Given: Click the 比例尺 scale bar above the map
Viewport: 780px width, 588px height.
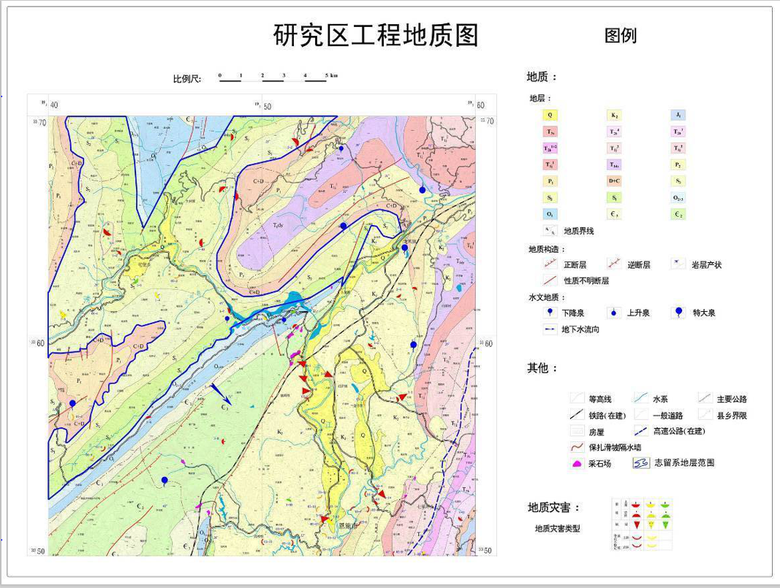Looking at the screenshot, I should click(277, 77).
